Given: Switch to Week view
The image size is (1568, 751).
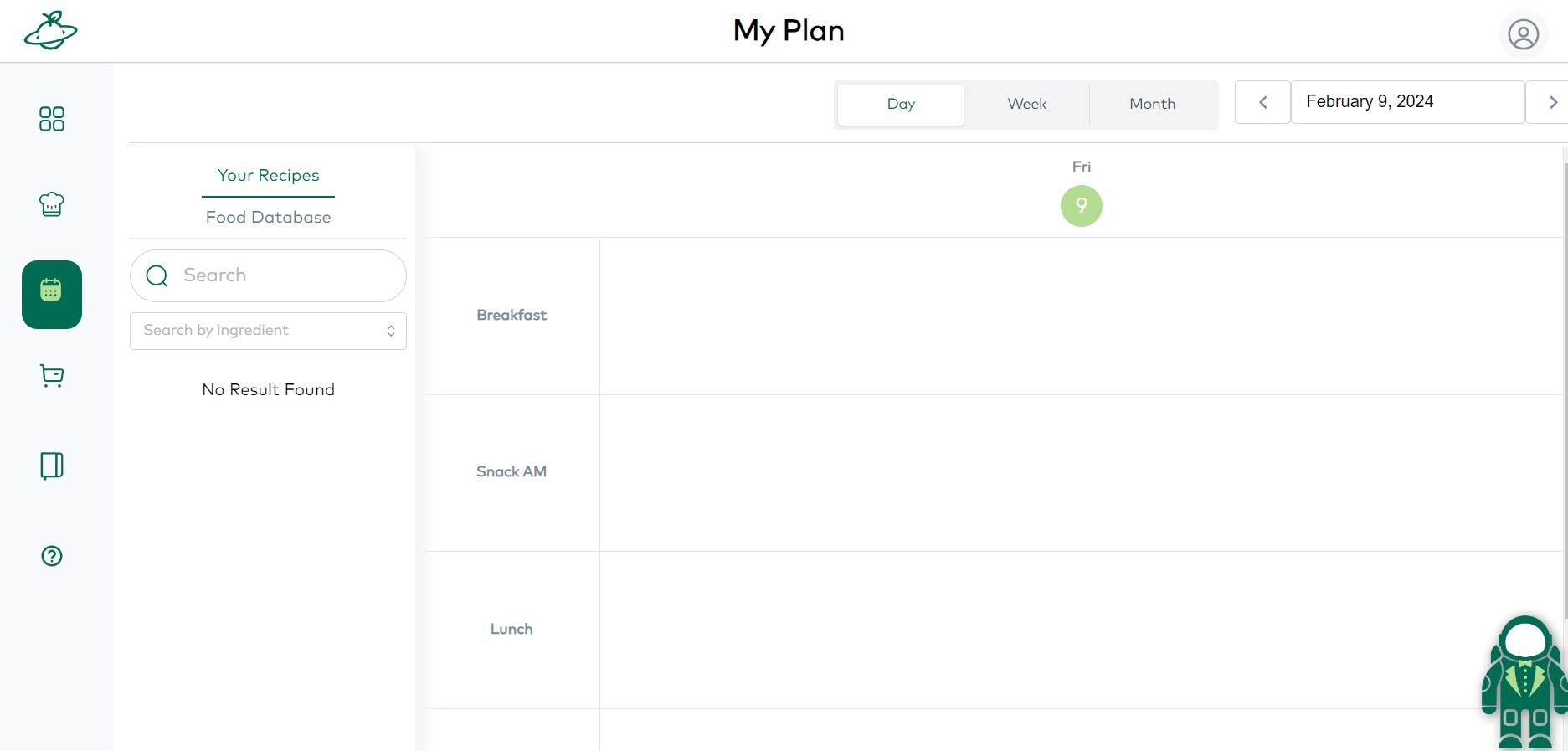Looking at the screenshot, I should point(1026,104).
